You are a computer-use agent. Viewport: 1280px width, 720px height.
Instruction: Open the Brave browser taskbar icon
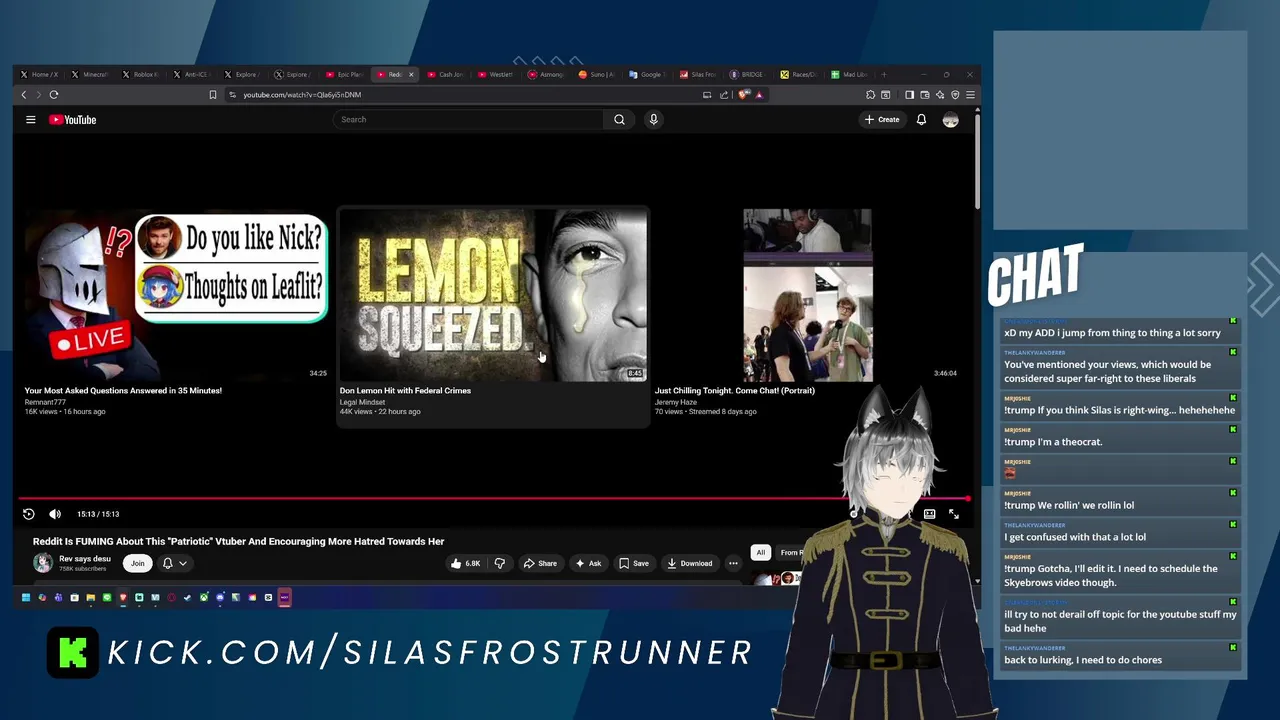pos(123,597)
